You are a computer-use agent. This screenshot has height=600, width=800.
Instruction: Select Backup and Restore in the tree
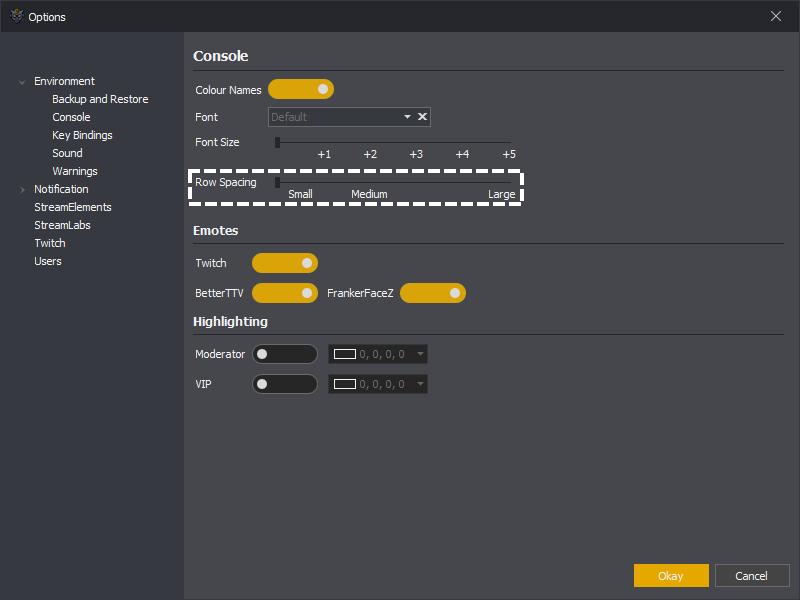[x=100, y=99]
